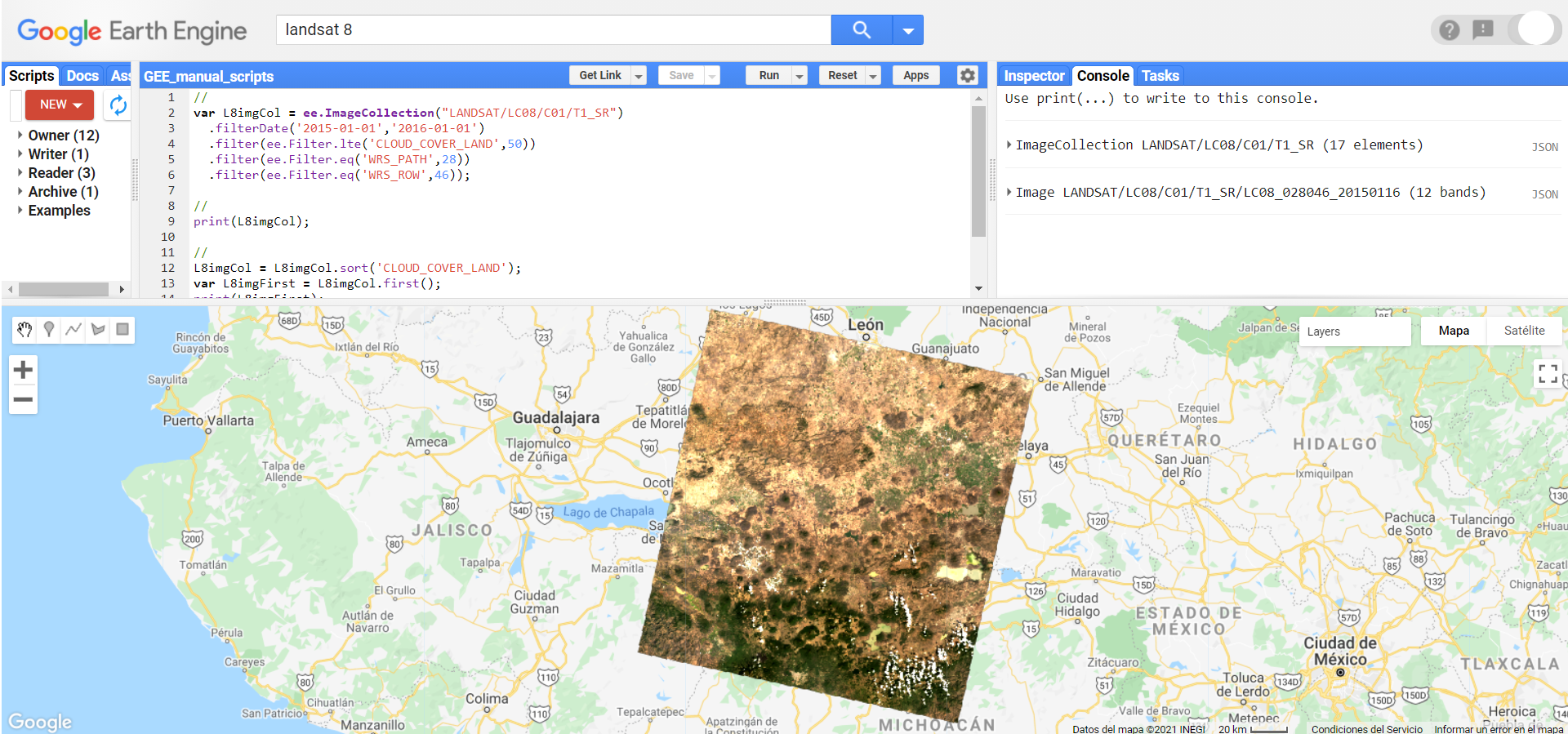Click the Apps button
The image size is (1568, 734).
click(x=916, y=75)
